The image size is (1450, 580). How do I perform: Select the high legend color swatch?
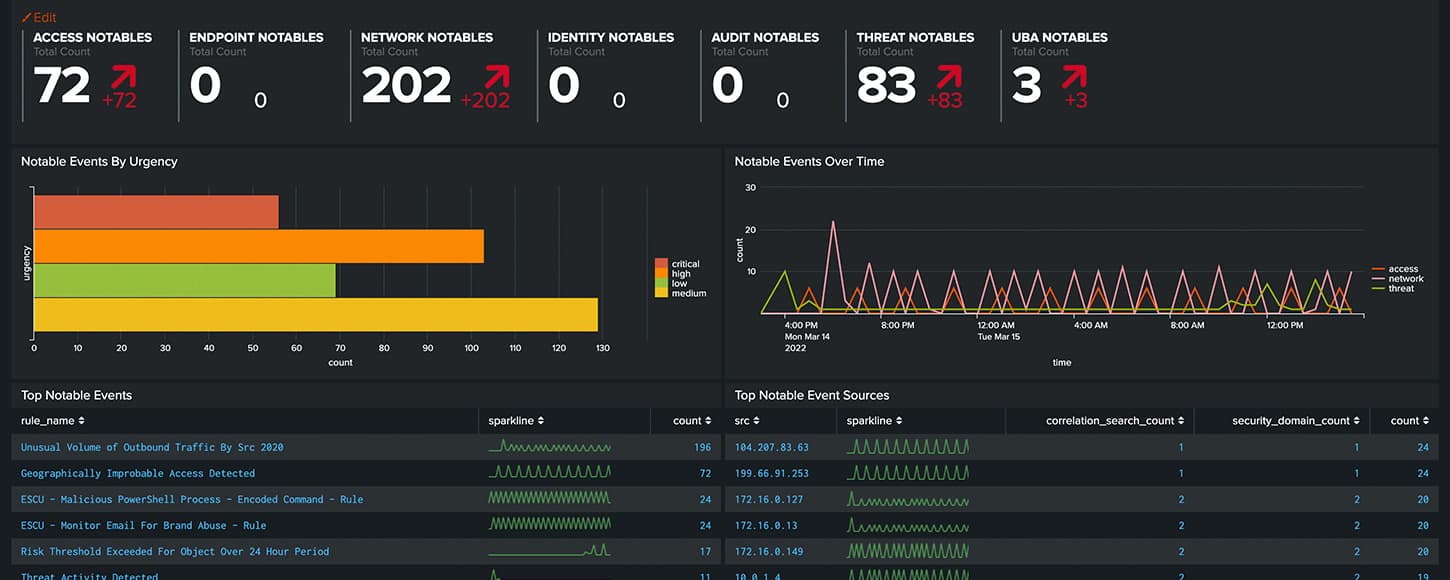[x=661, y=274]
